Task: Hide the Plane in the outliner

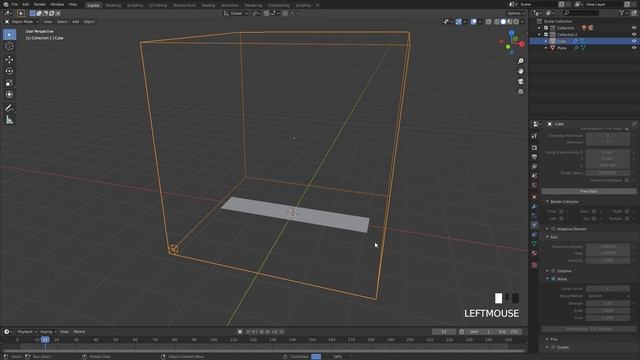Action: [634, 48]
